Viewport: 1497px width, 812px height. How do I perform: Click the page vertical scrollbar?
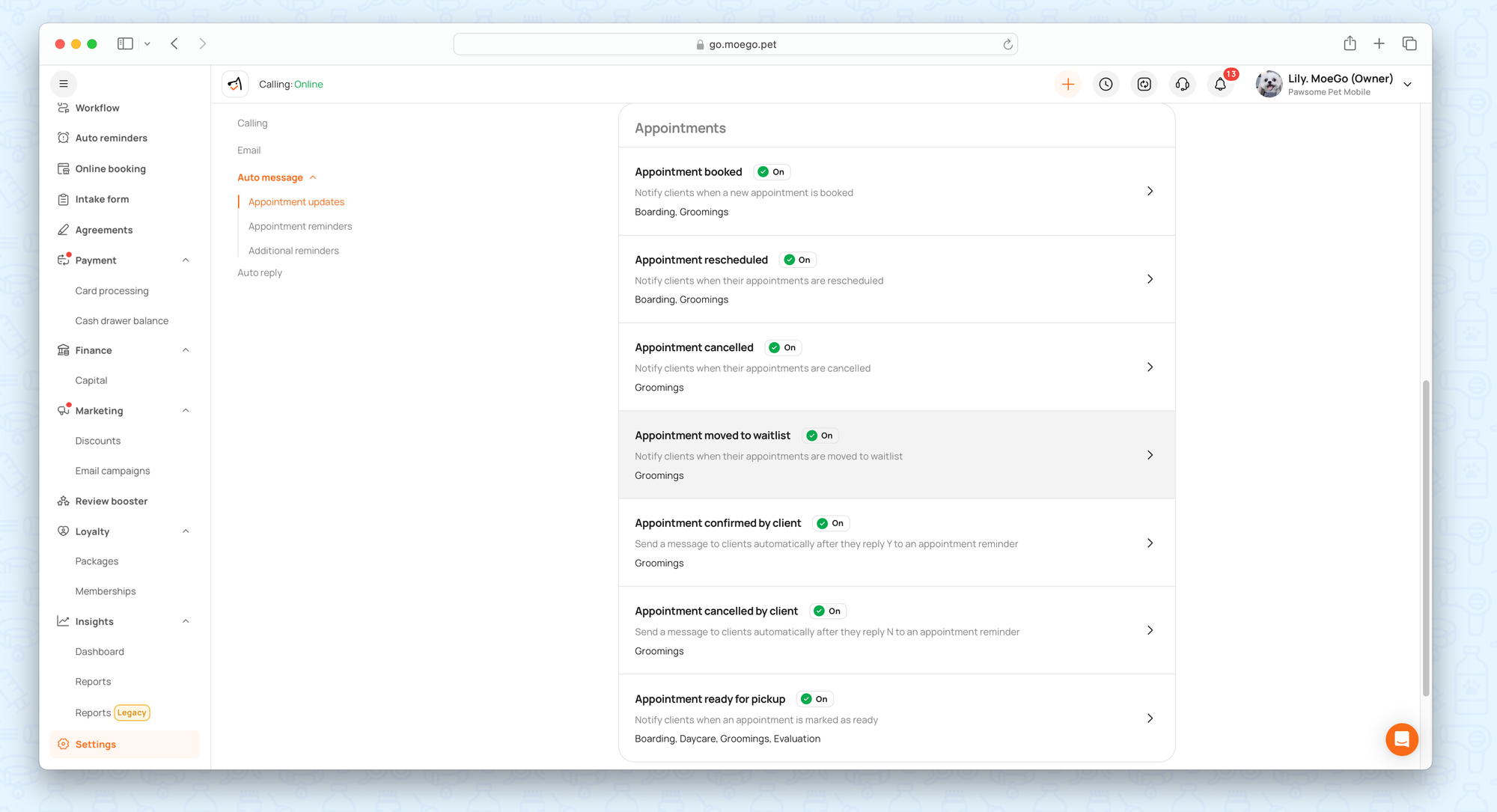(x=1425, y=539)
